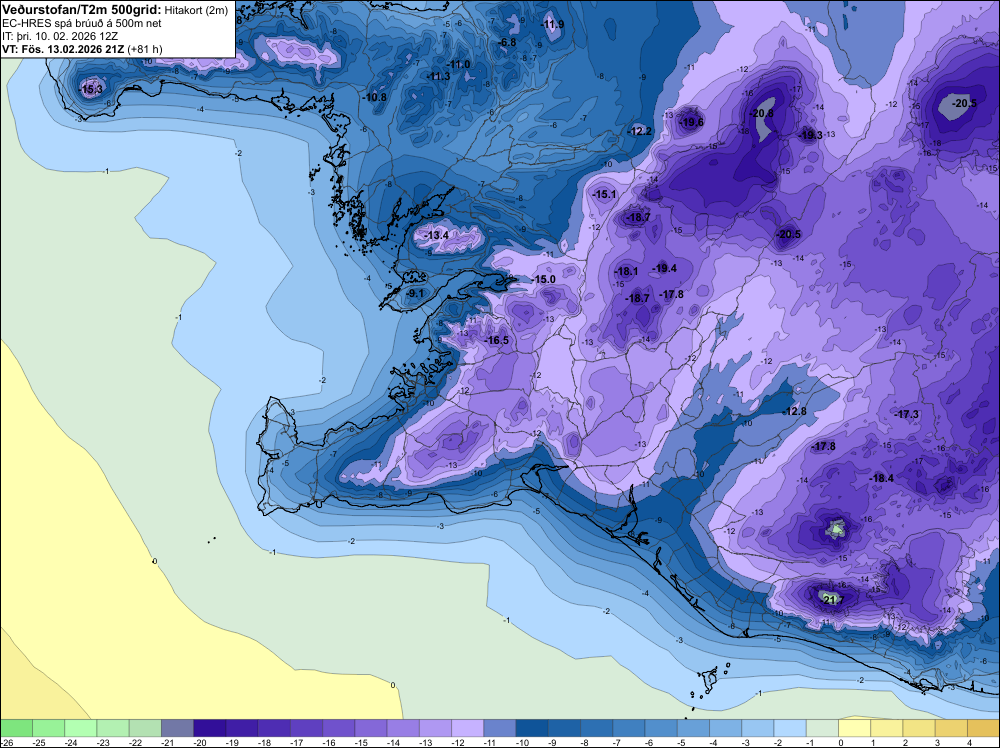Click the -20.8 temperature label
1000x748 pixels.
tap(761, 113)
